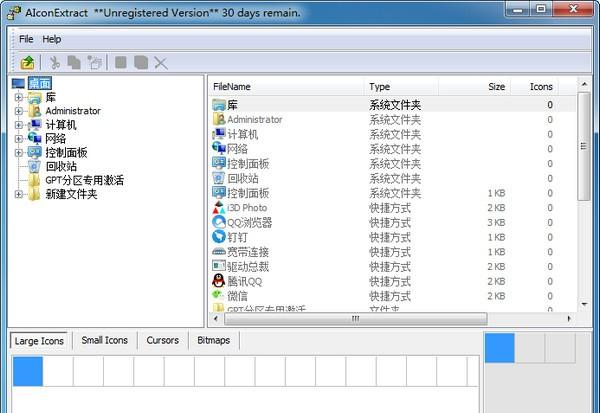Click the single gray square toolbar icon

tap(121, 62)
